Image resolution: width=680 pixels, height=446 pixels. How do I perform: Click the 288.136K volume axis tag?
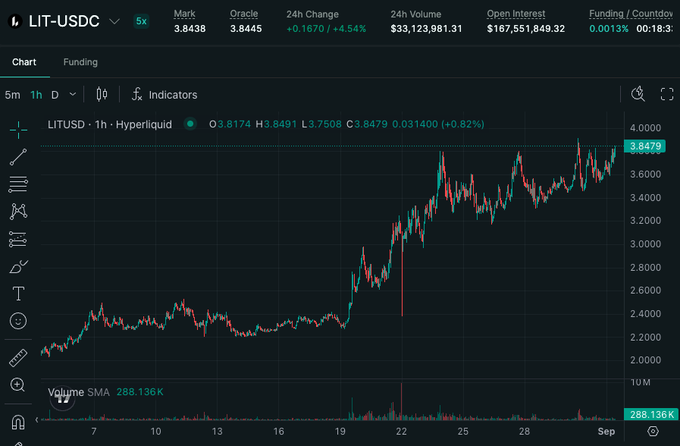(651, 414)
